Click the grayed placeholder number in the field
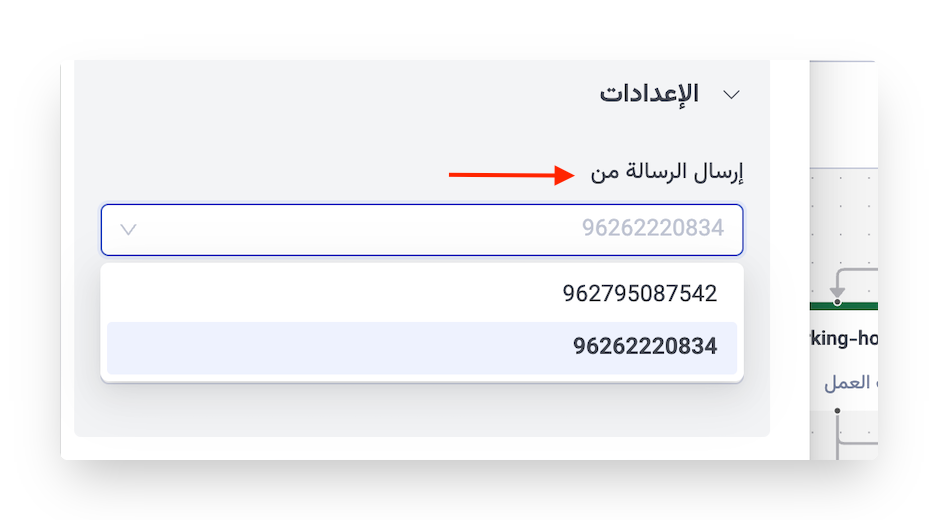Image resolution: width=938 pixels, height=520 pixels. pos(652,230)
